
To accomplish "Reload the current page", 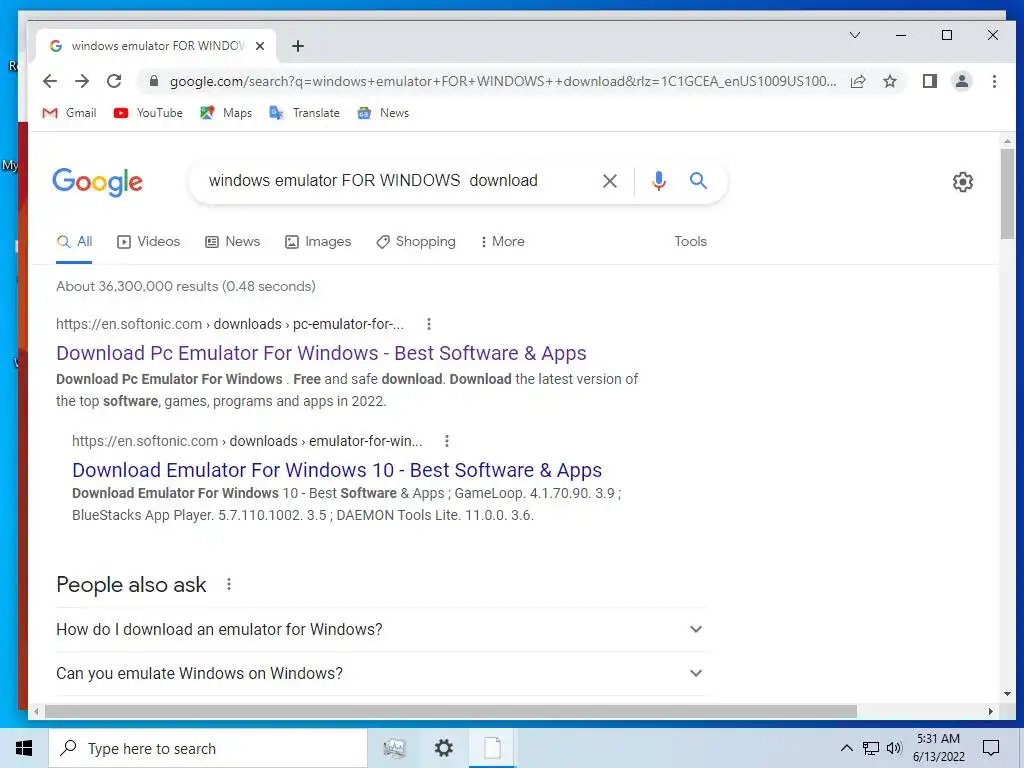I will point(114,81).
